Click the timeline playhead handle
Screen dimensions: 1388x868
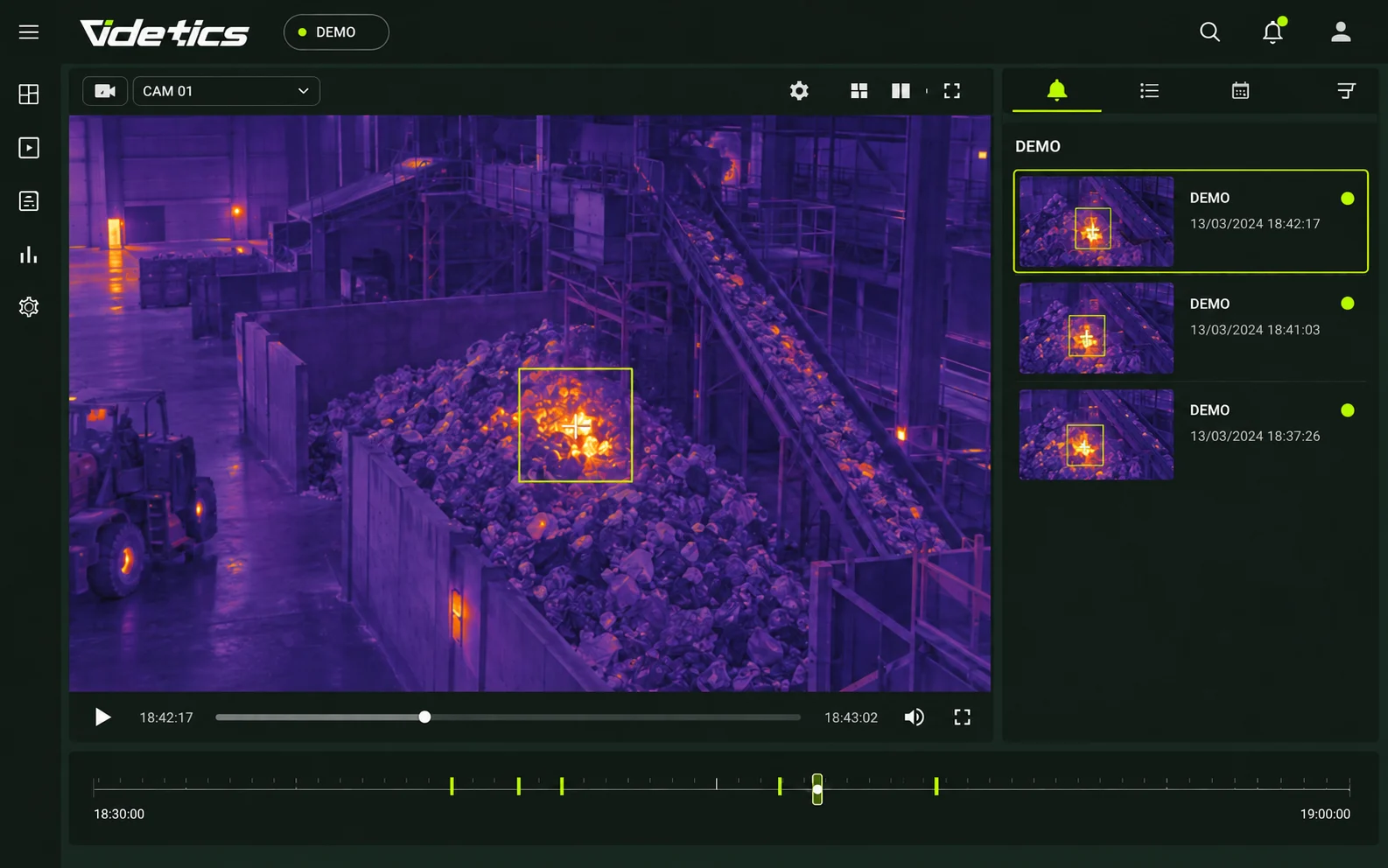click(817, 789)
